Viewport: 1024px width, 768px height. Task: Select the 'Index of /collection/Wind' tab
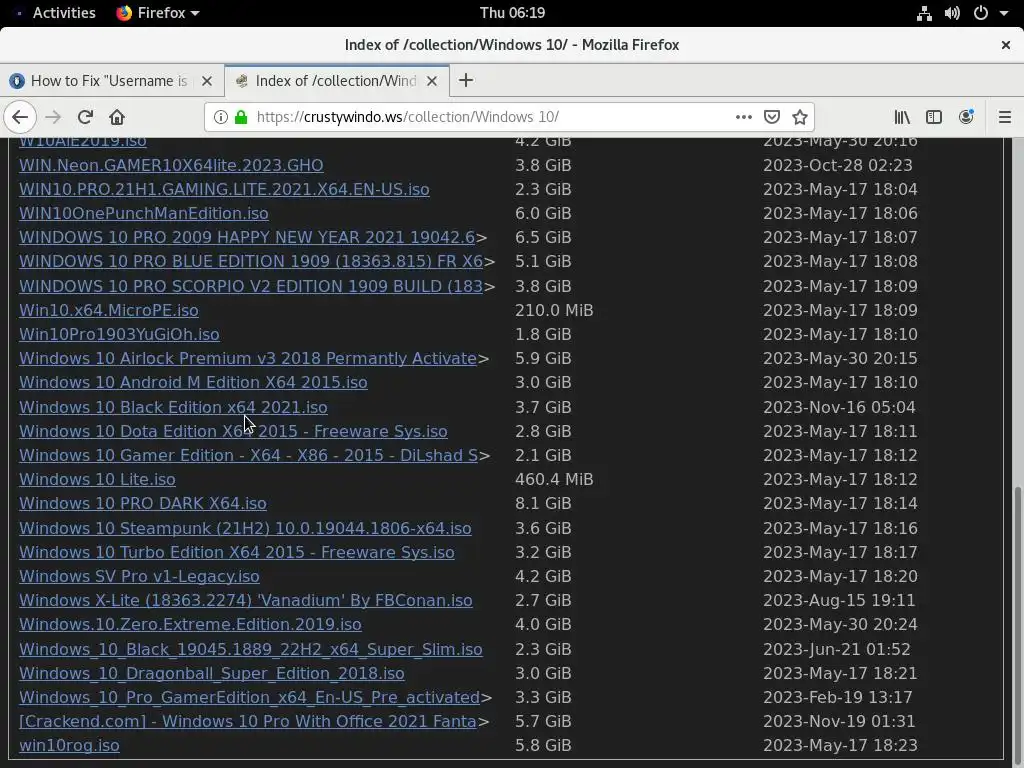pyautogui.click(x=336, y=81)
